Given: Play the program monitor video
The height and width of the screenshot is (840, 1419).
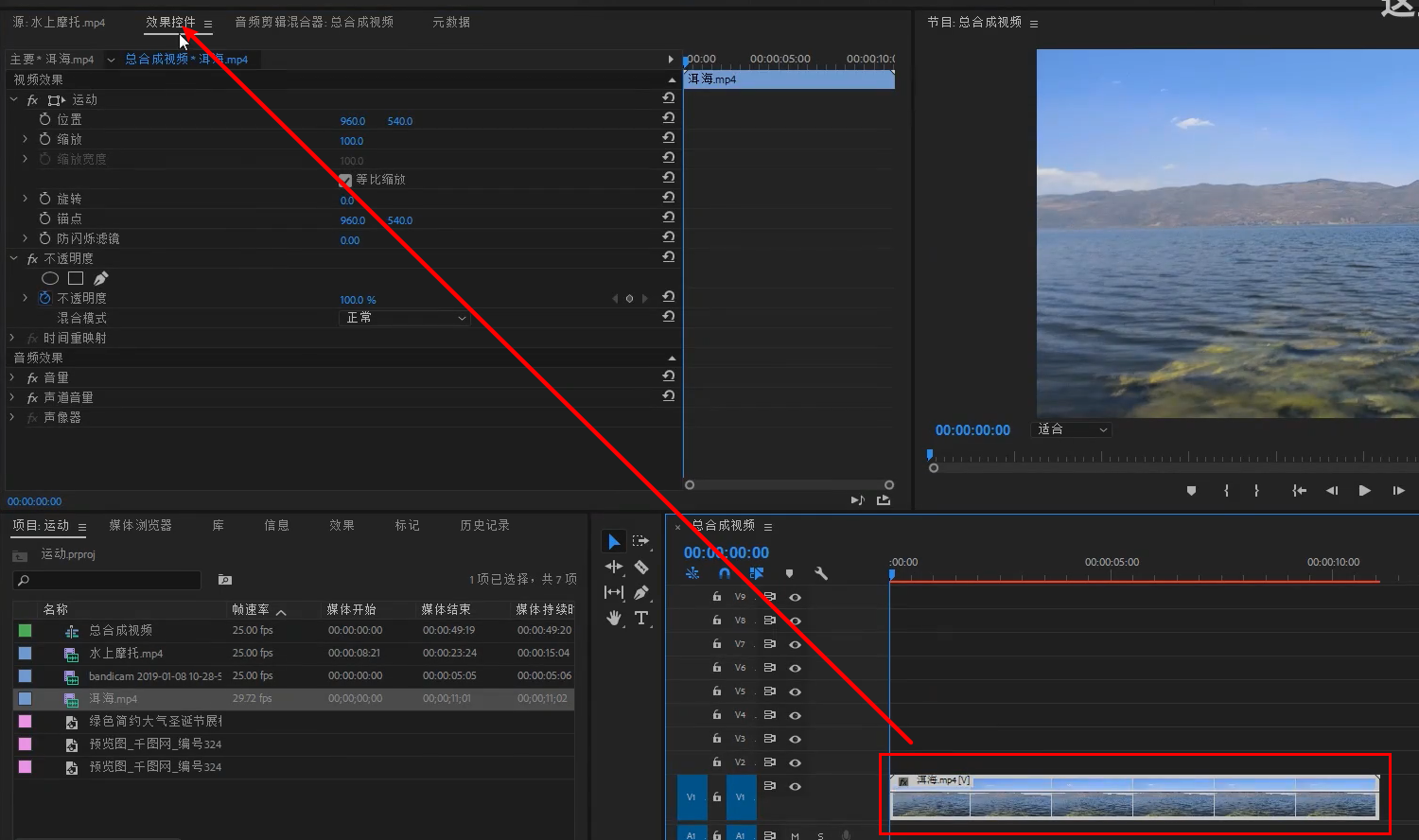Looking at the screenshot, I should pyautogui.click(x=1364, y=490).
